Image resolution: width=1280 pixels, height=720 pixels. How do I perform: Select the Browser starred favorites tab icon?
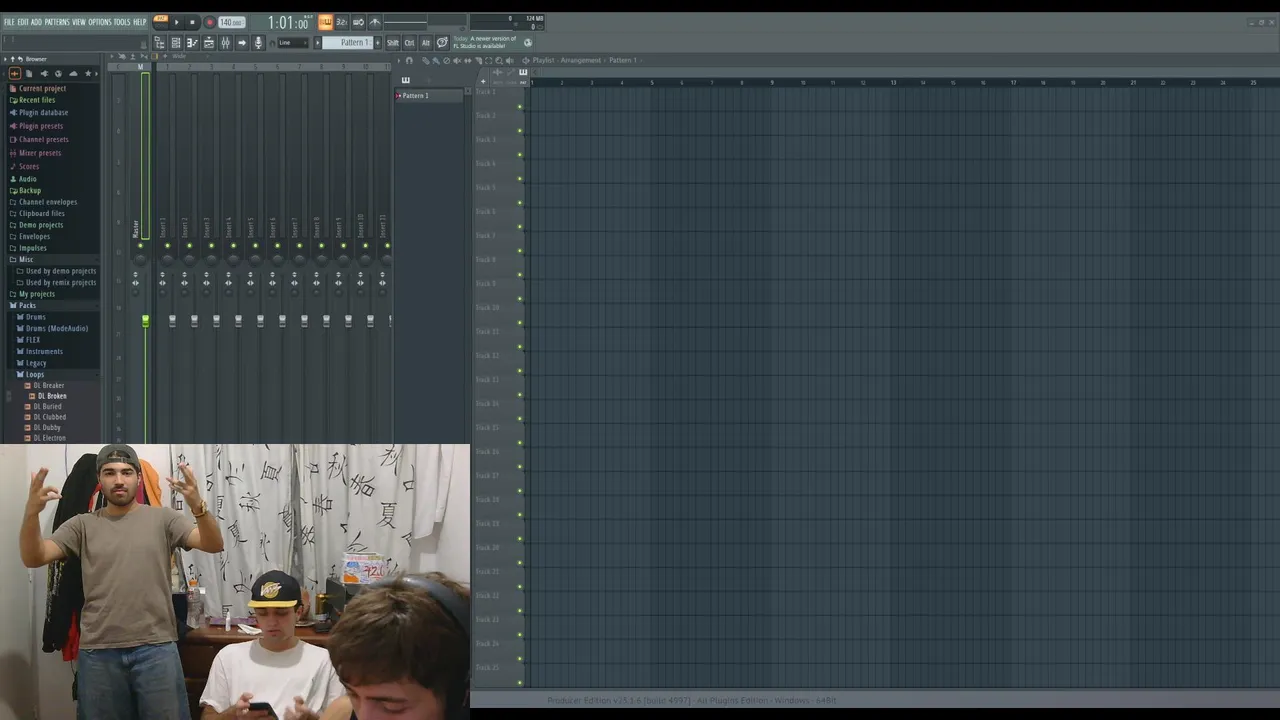88,73
